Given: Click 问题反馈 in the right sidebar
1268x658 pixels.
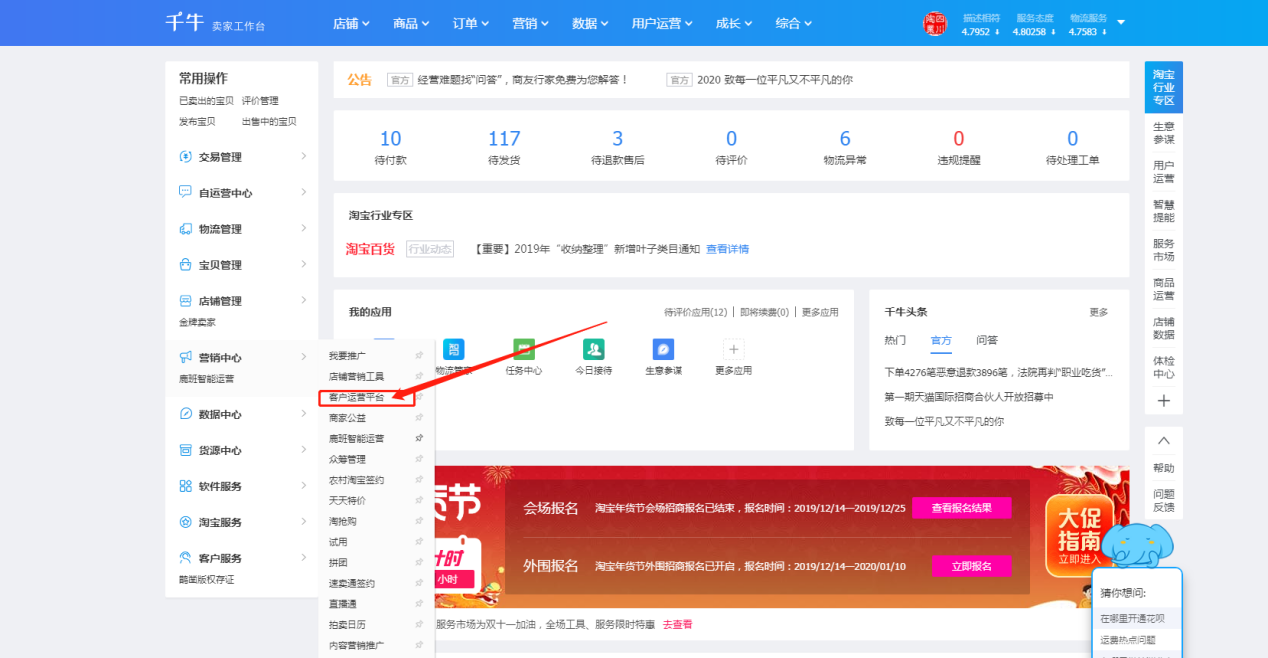Looking at the screenshot, I should [x=1164, y=500].
